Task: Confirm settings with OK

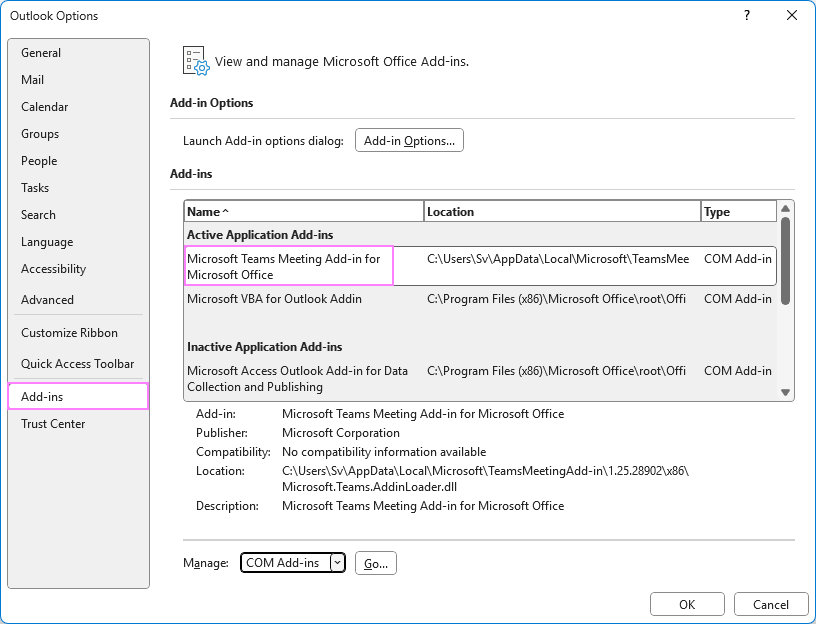Action: (x=687, y=604)
